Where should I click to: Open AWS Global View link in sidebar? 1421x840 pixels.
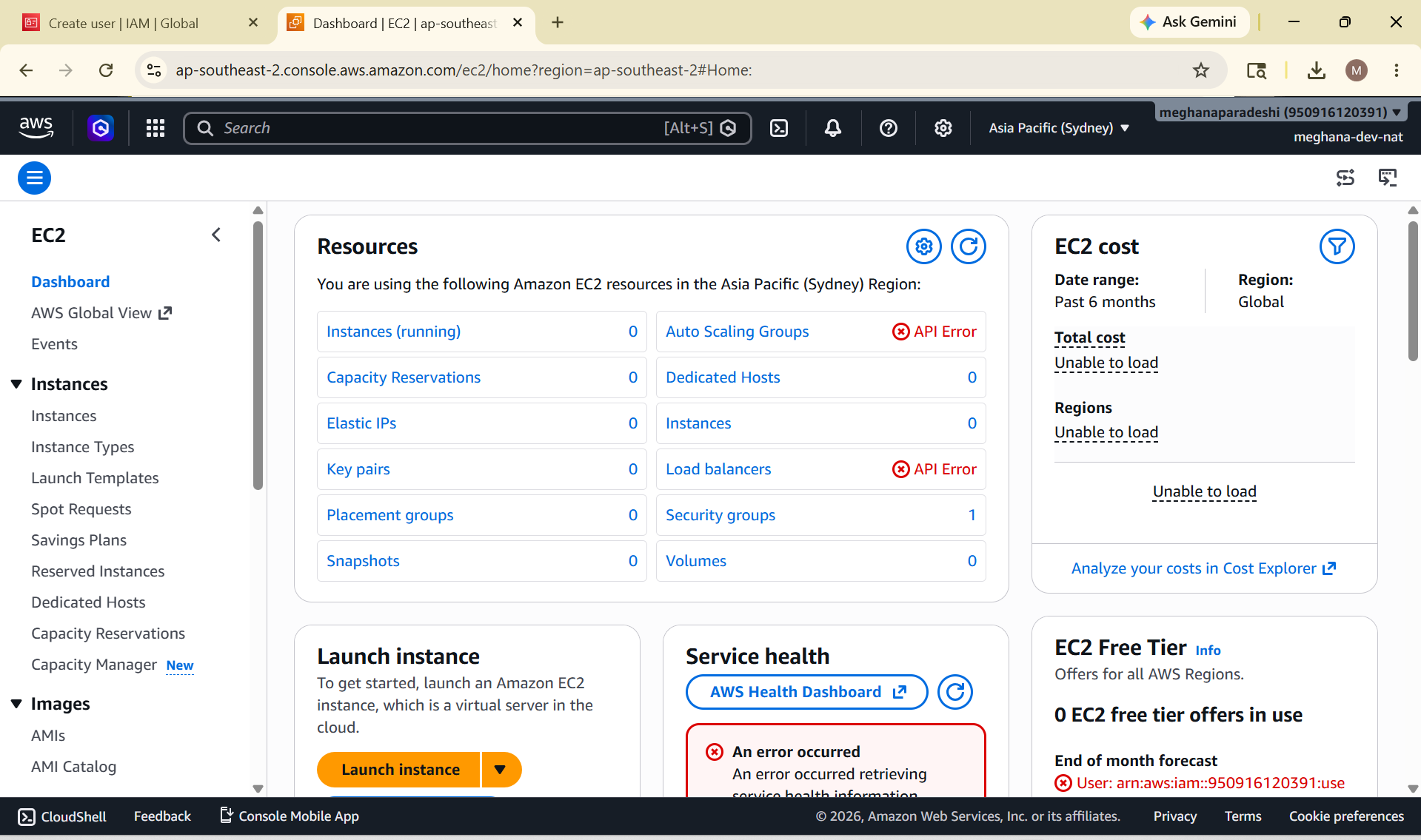click(101, 313)
